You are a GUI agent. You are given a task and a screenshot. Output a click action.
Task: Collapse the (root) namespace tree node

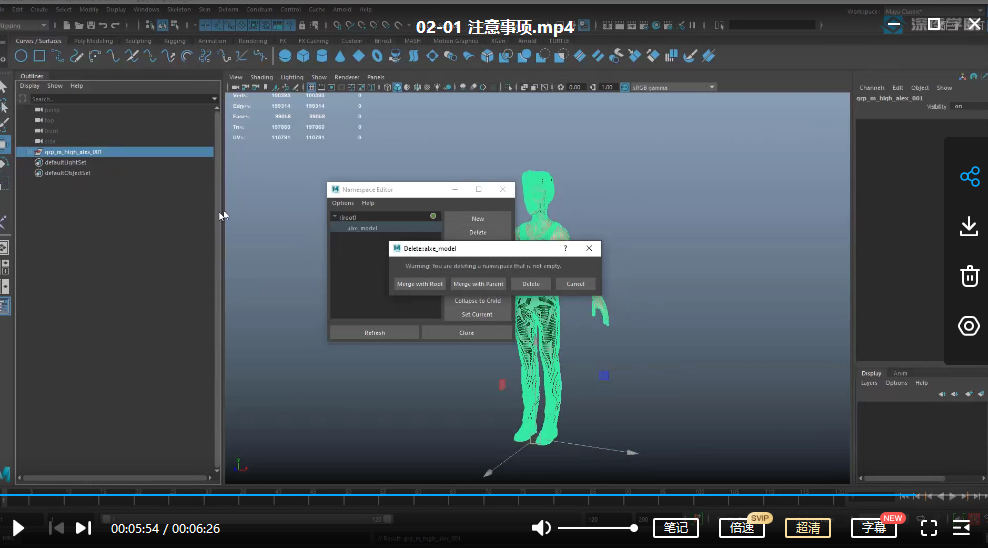335,216
